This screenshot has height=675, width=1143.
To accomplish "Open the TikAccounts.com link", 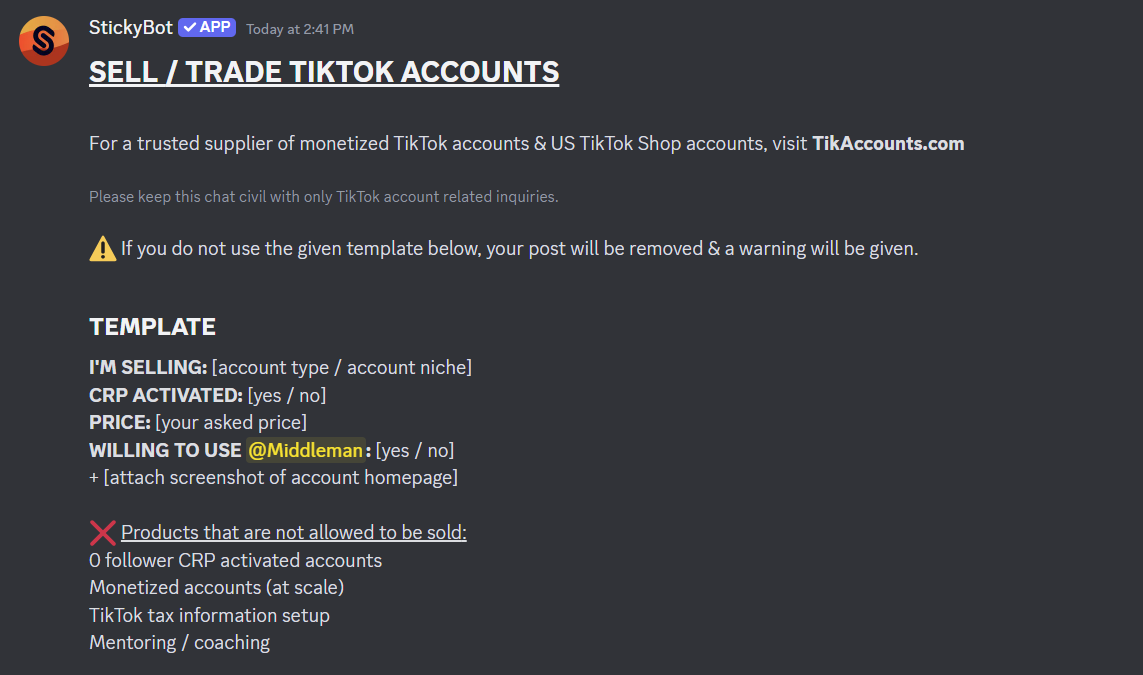I will [x=888, y=143].
